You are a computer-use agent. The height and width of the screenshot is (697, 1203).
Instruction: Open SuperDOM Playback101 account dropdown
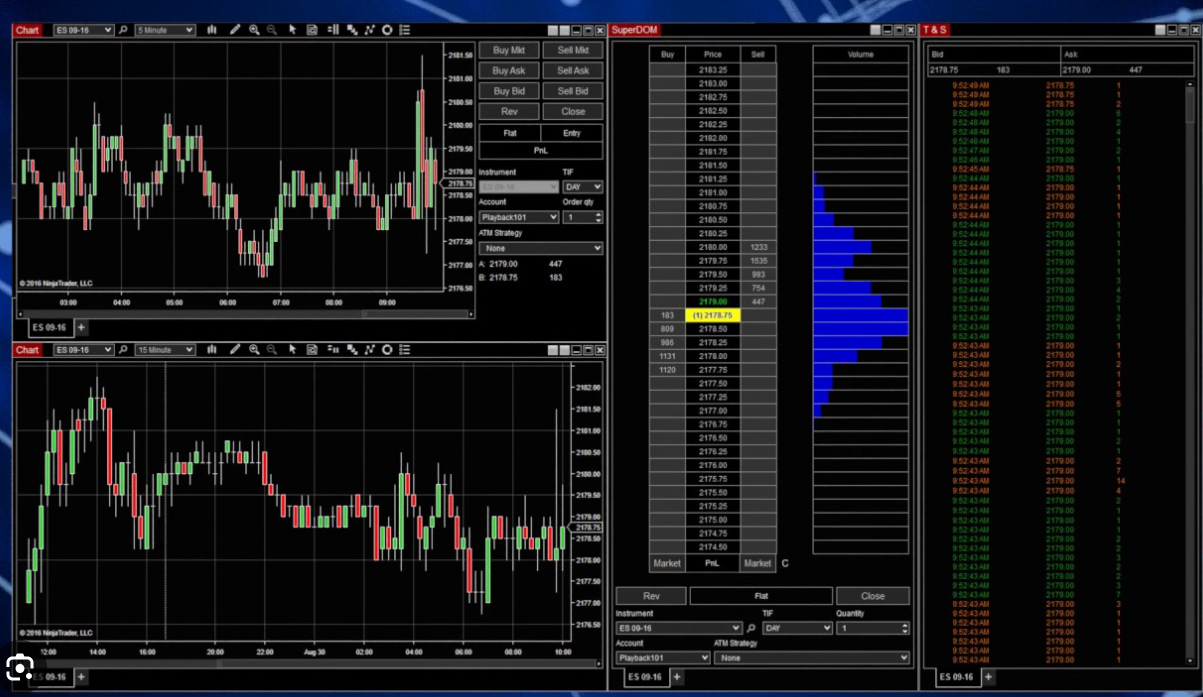tap(663, 658)
